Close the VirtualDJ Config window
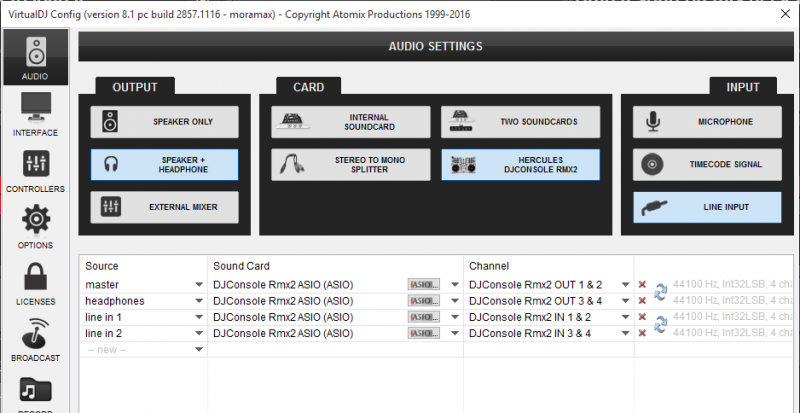800x413 pixels. pyautogui.click(x=786, y=14)
